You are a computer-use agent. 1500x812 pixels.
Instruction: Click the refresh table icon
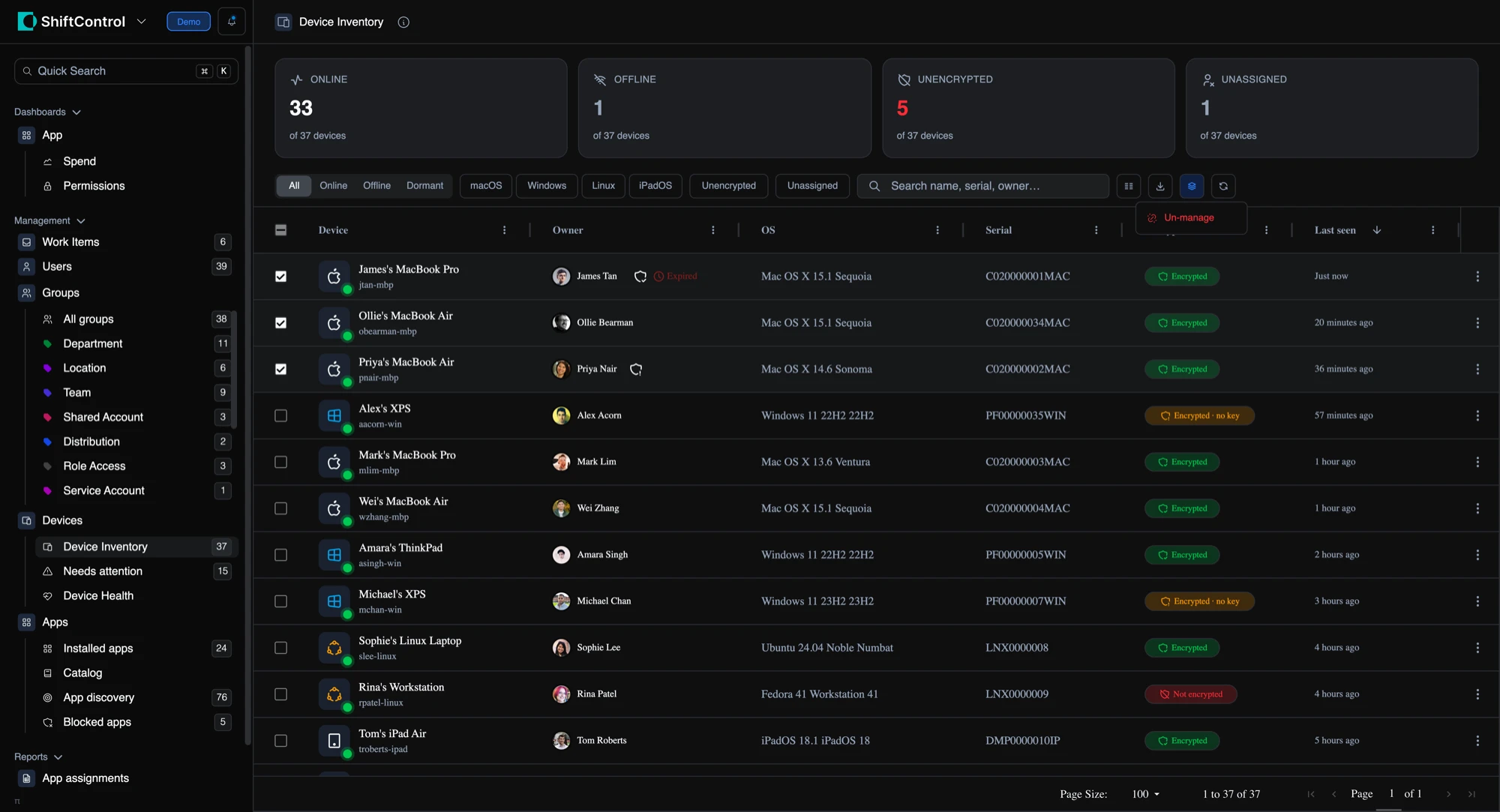[1223, 186]
